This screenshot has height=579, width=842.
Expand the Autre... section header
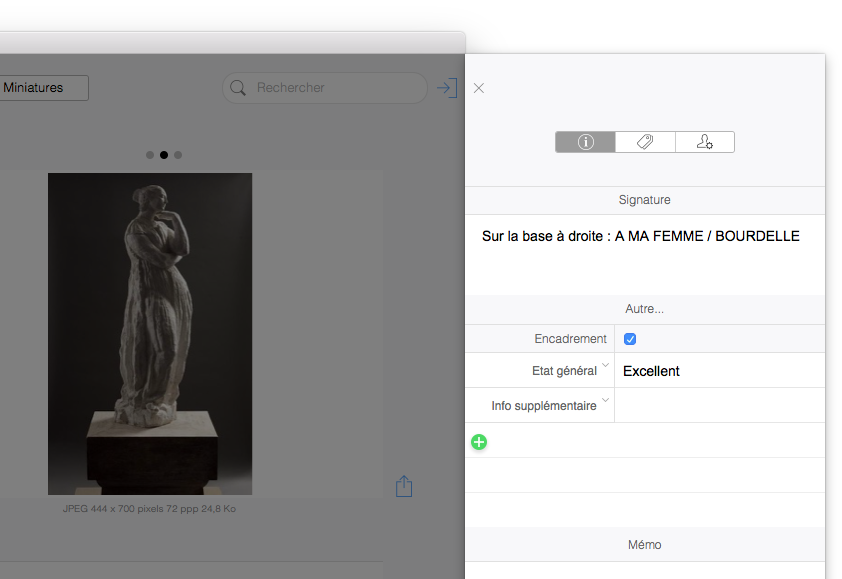[644, 309]
